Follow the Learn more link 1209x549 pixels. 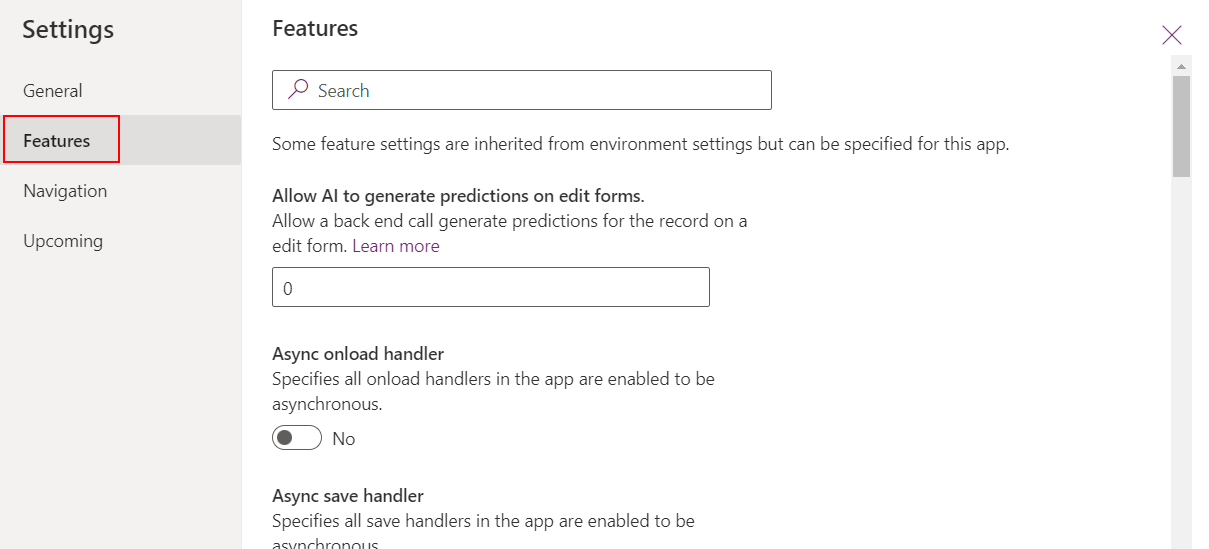(396, 245)
